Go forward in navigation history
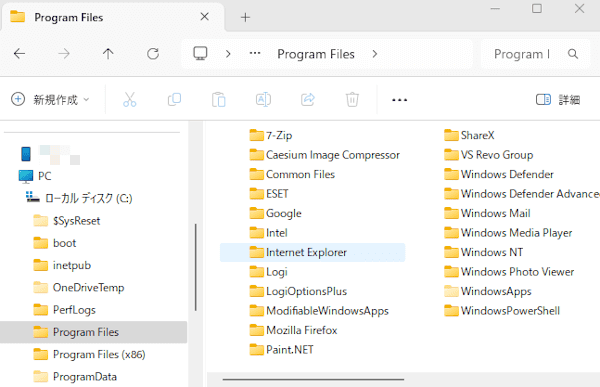The width and height of the screenshot is (600, 387). coord(64,54)
